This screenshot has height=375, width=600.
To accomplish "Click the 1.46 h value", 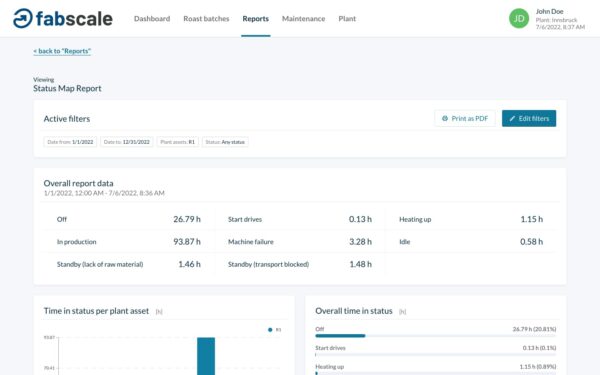I will pos(189,264).
